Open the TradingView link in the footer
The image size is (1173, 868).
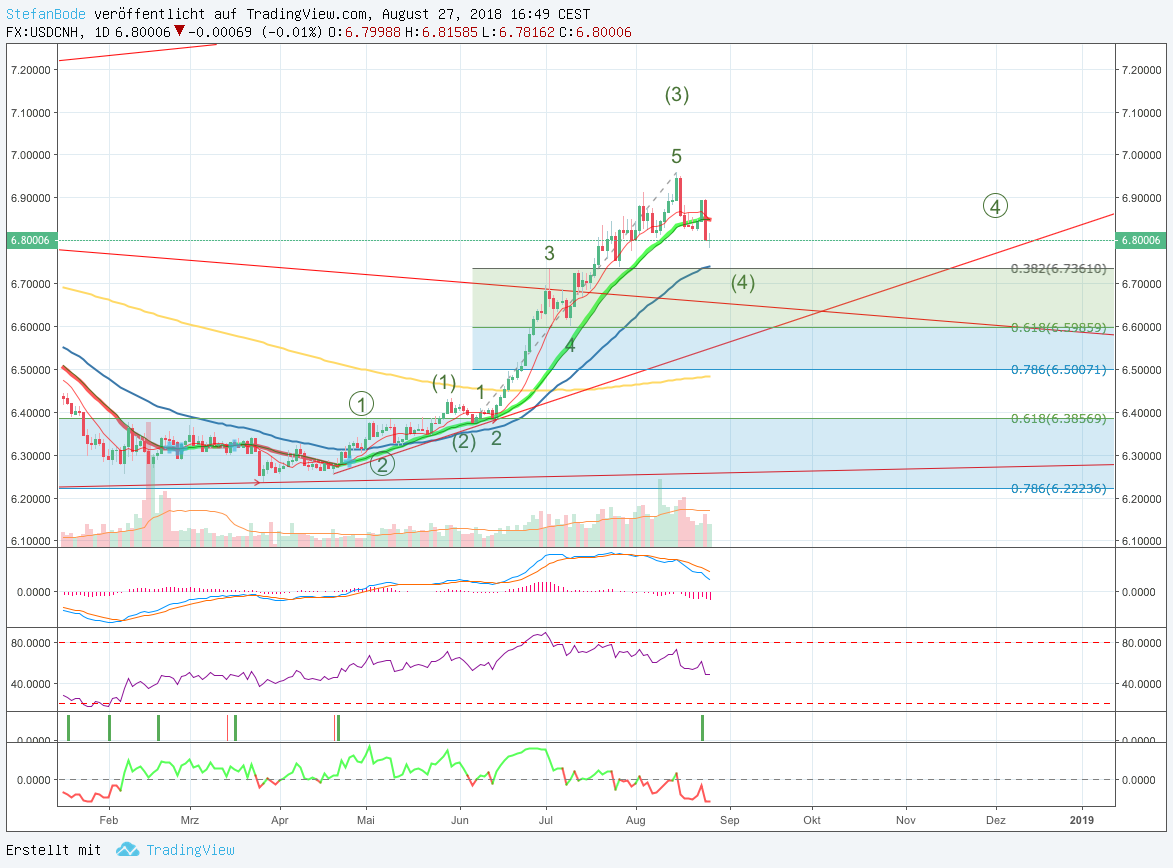click(x=190, y=850)
